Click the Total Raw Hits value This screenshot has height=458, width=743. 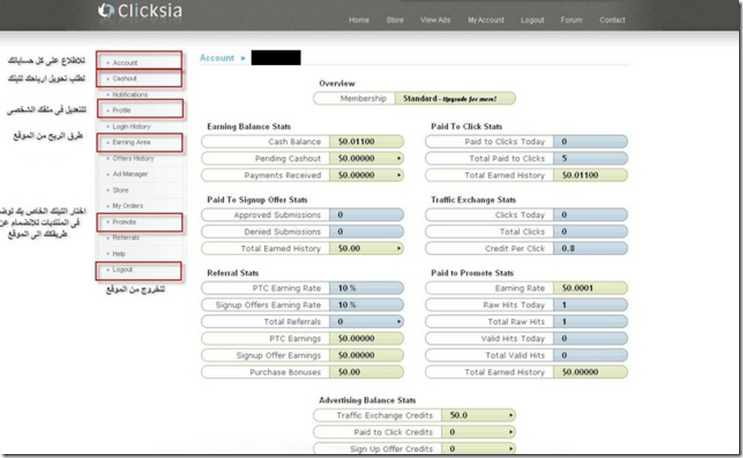564,322
